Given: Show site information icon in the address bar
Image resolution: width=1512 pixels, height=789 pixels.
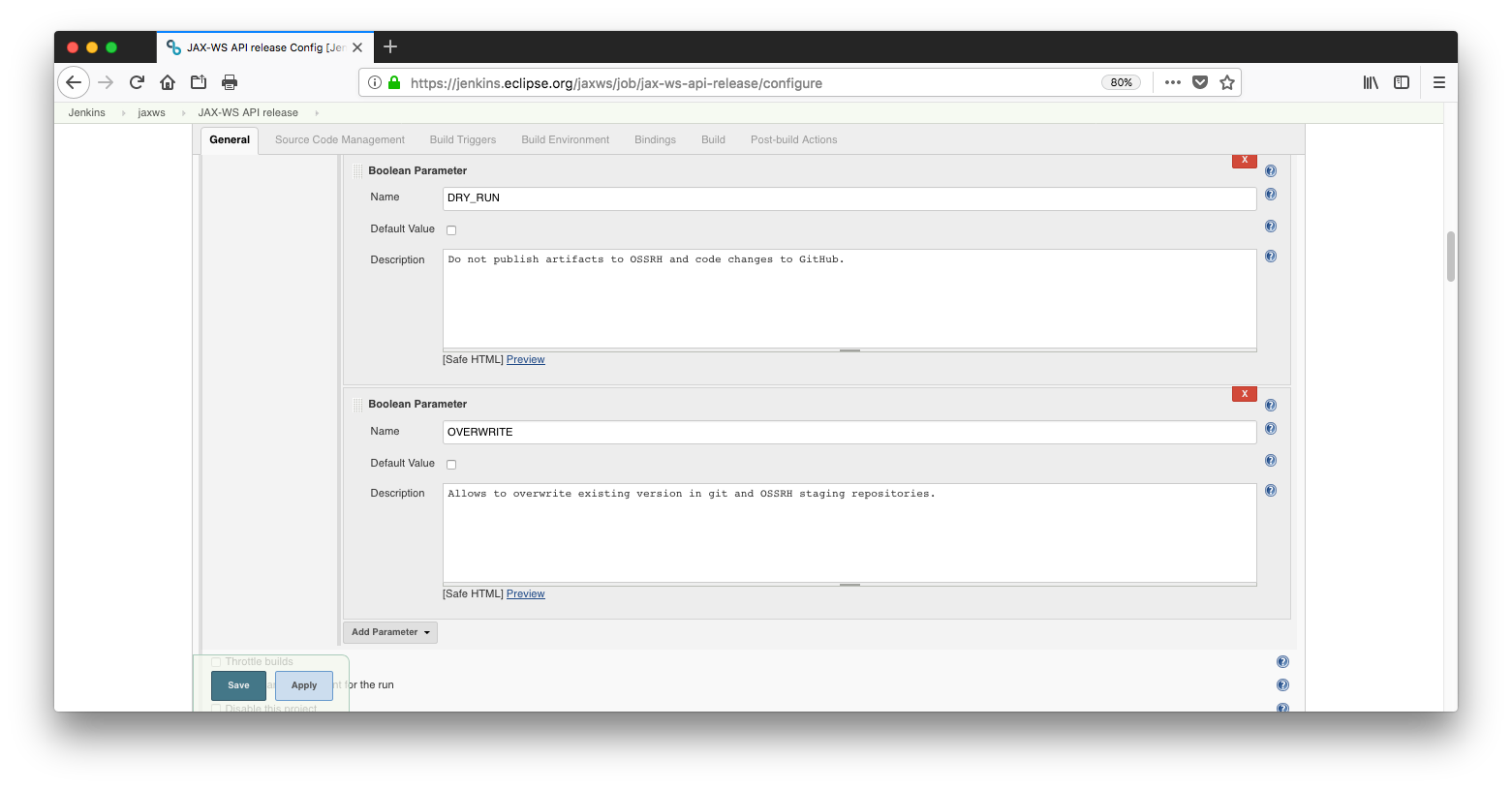Looking at the screenshot, I should coord(375,82).
